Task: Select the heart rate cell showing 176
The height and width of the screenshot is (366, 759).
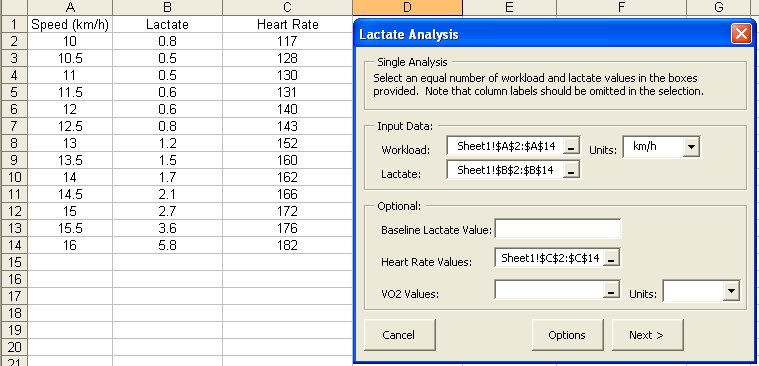Action: [x=288, y=228]
